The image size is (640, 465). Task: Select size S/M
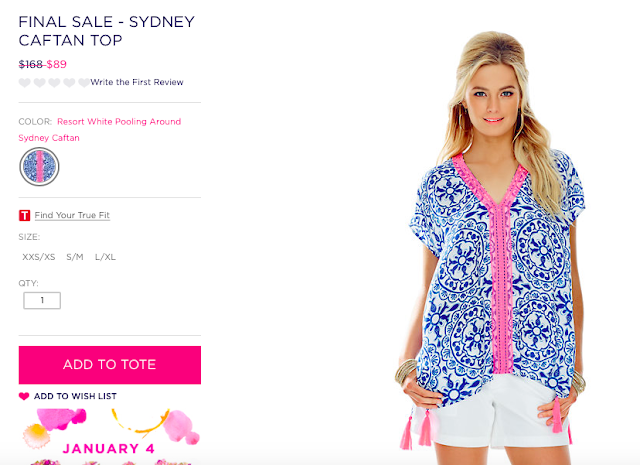(75, 257)
